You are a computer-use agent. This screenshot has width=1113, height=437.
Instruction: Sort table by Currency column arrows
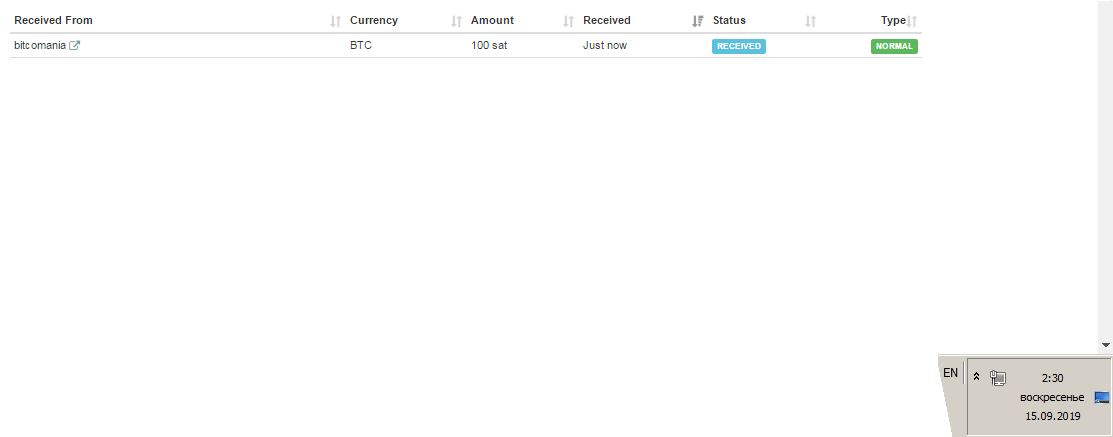[x=456, y=21]
